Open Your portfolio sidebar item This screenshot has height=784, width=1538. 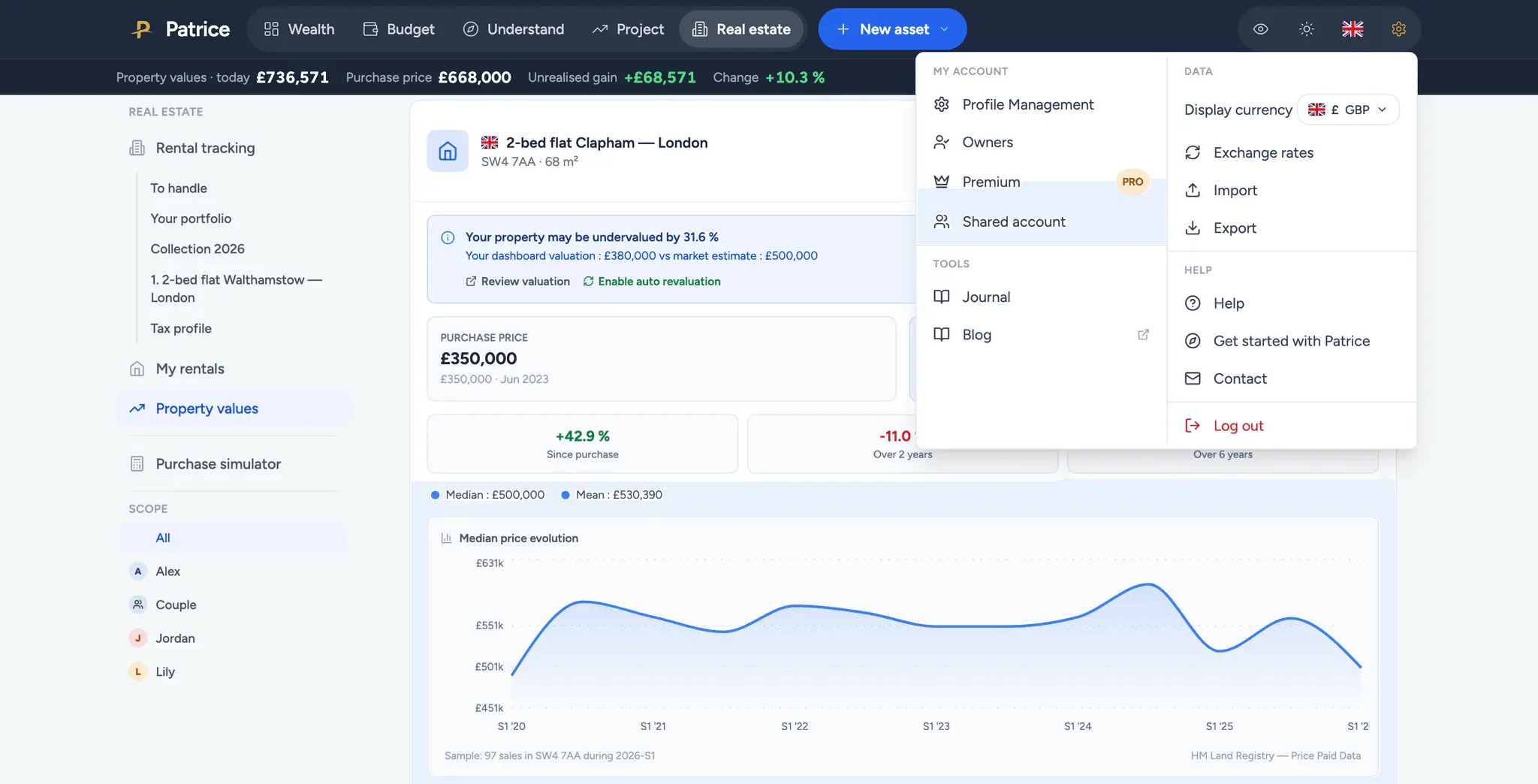tap(191, 219)
